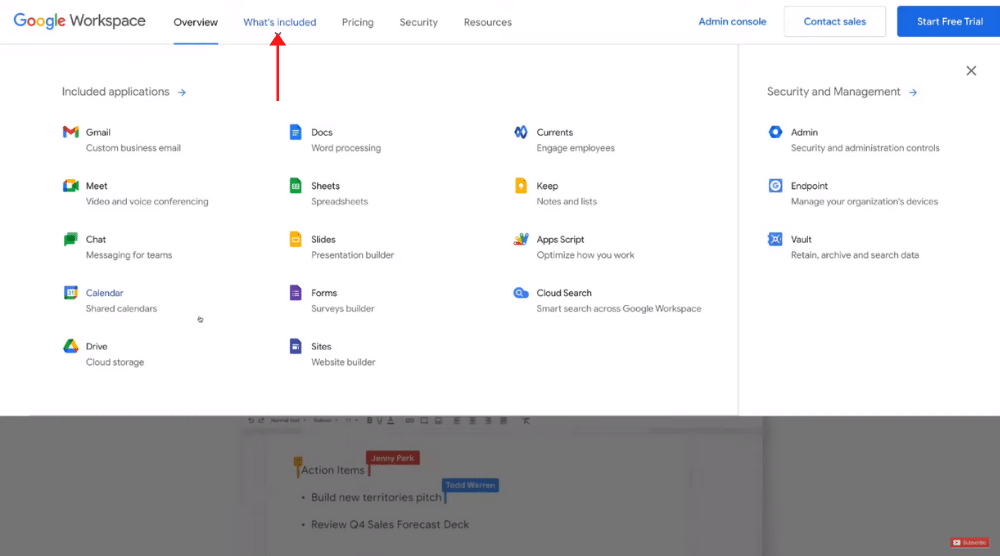Click arrow next to Security and Management
This screenshot has height=556, width=1000.
coord(913,92)
